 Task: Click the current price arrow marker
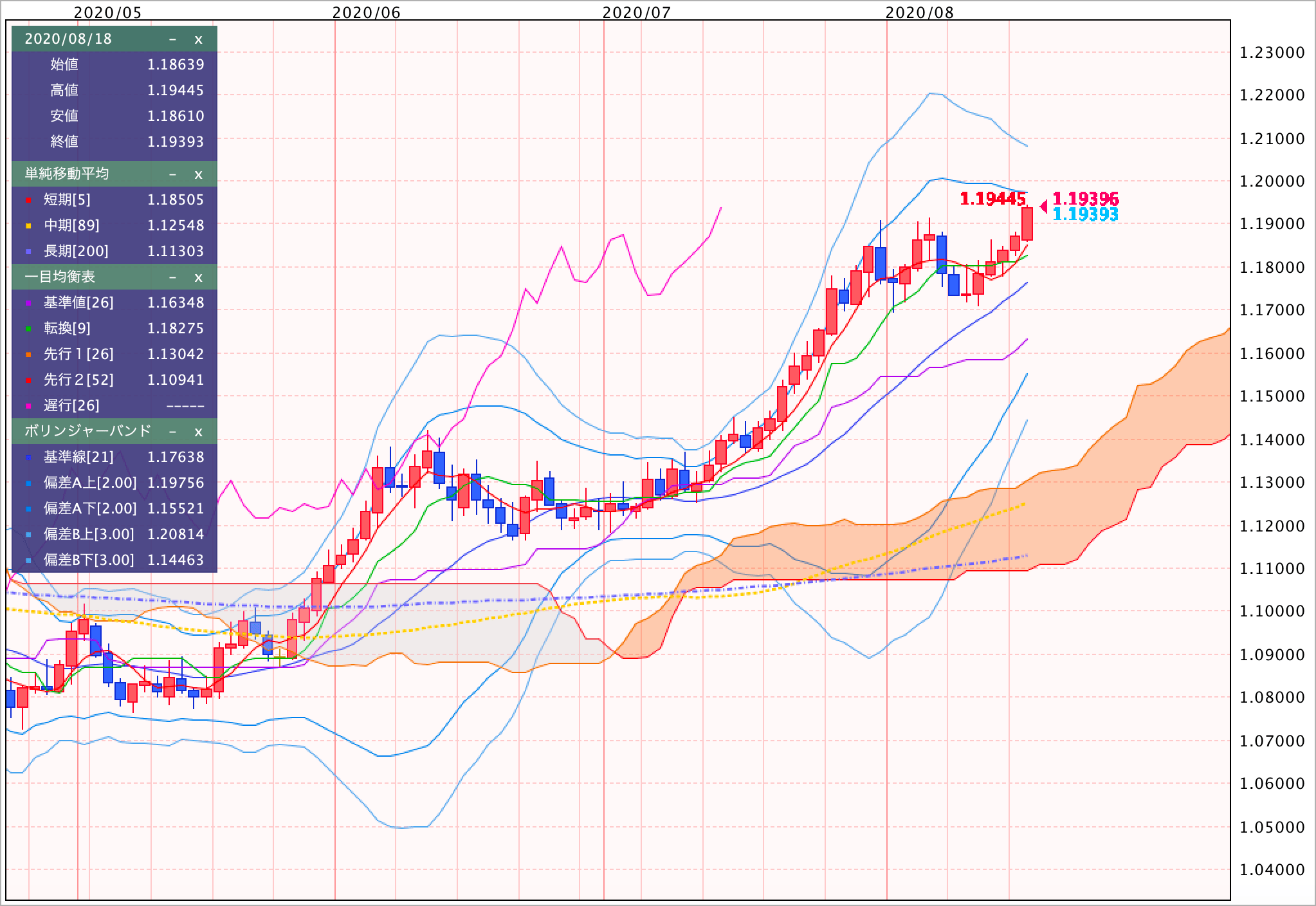coord(1043,207)
